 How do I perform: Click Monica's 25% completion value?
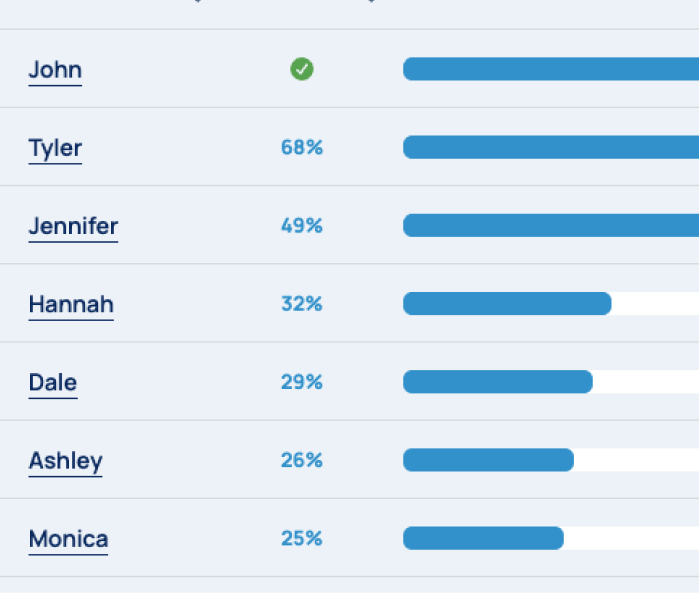click(302, 538)
